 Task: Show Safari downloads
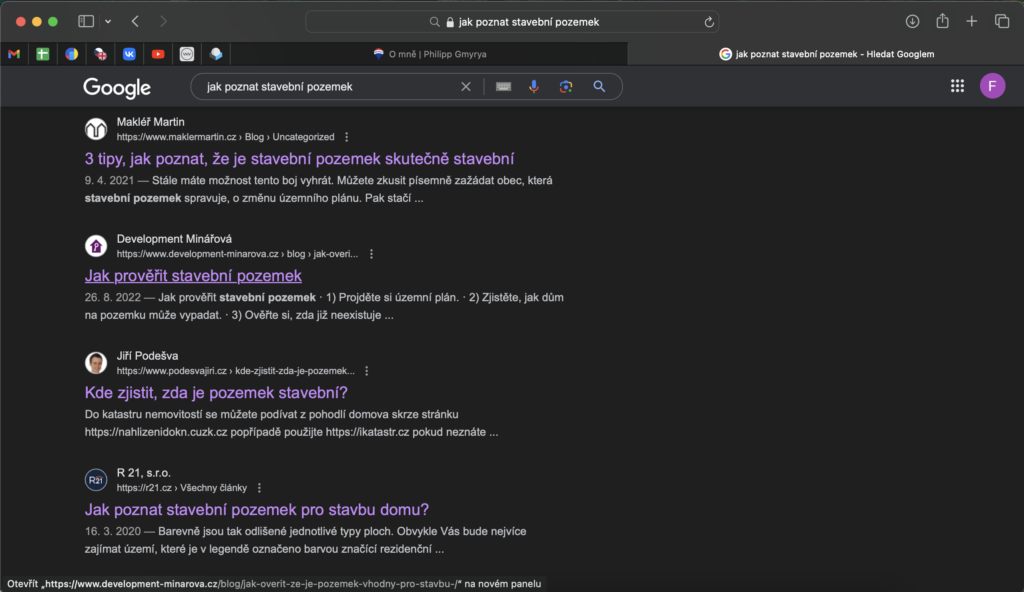tap(912, 21)
